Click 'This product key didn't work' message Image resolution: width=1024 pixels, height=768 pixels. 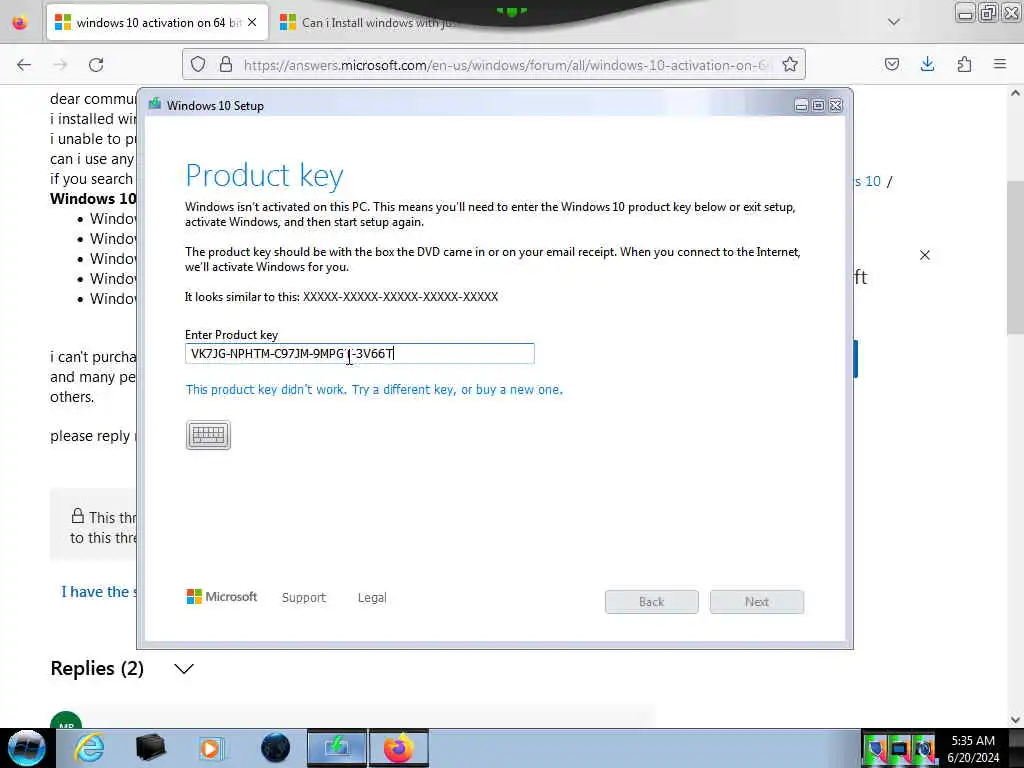[374, 390]
